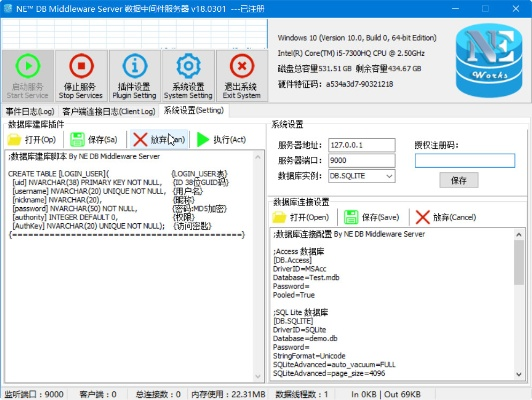This screenshot has width=532, height=400.
Task: Click folder icon of 打开(Open) in connection settings
Action: coord(279,217)
